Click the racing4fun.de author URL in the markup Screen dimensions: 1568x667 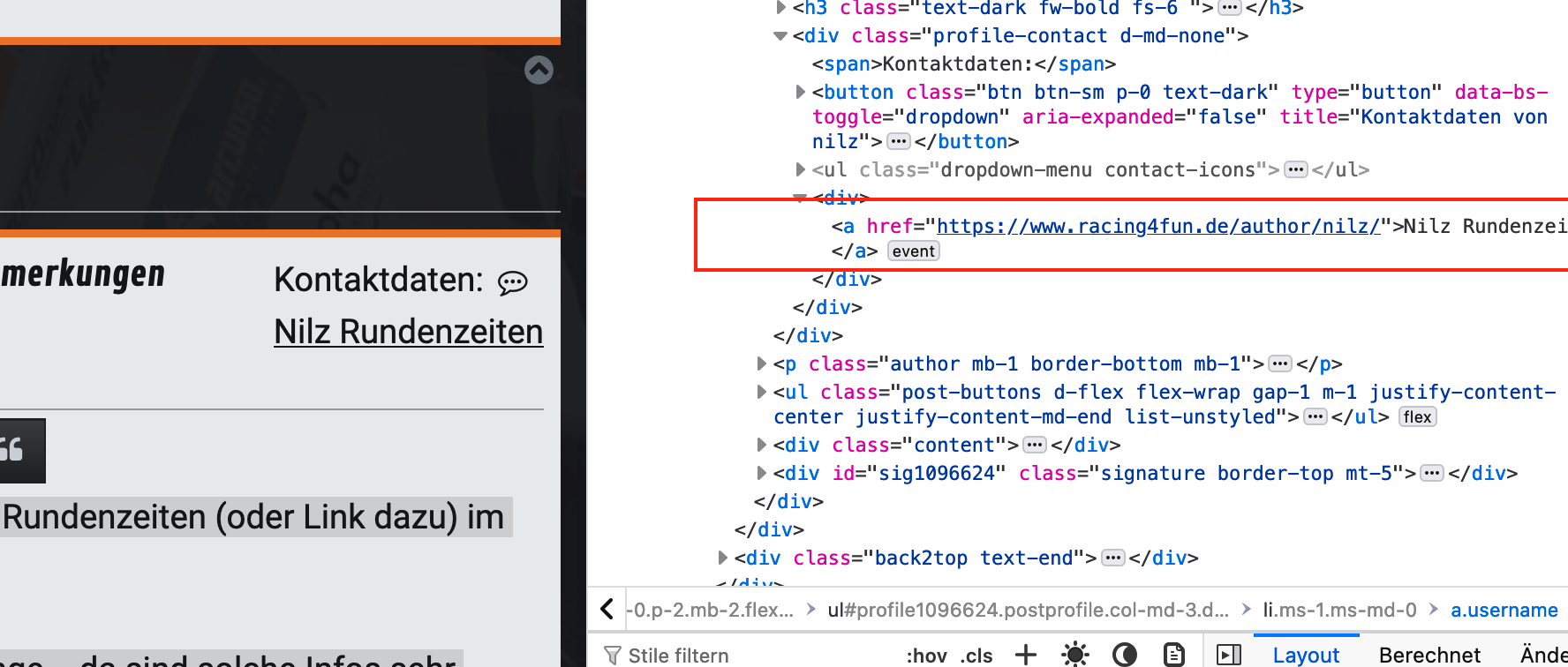point(1157,227)
